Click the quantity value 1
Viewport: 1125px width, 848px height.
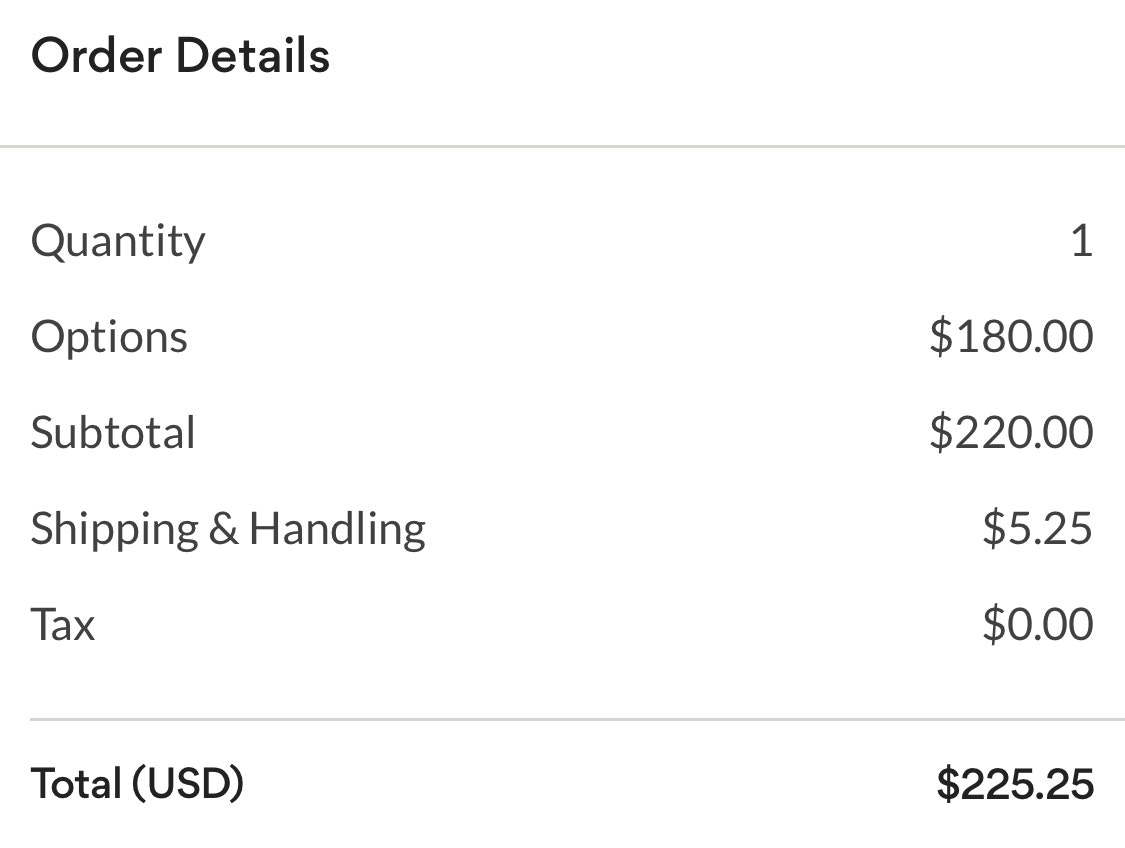1081,241
